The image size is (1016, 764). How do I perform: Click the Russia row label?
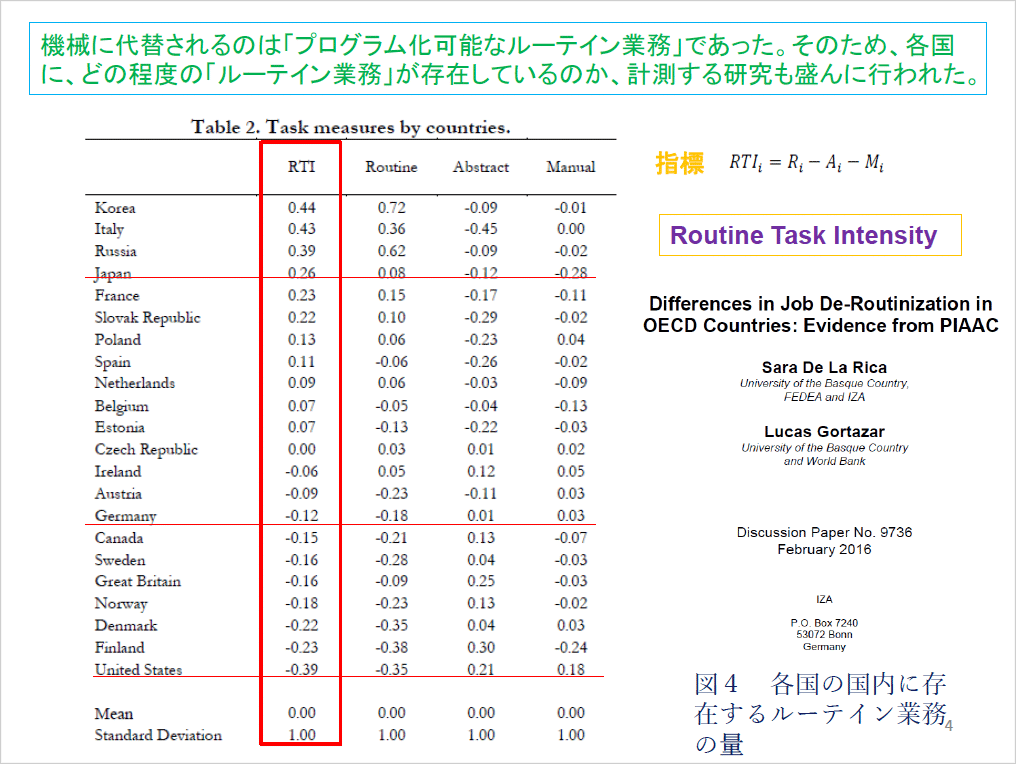(x=115, y=251)
